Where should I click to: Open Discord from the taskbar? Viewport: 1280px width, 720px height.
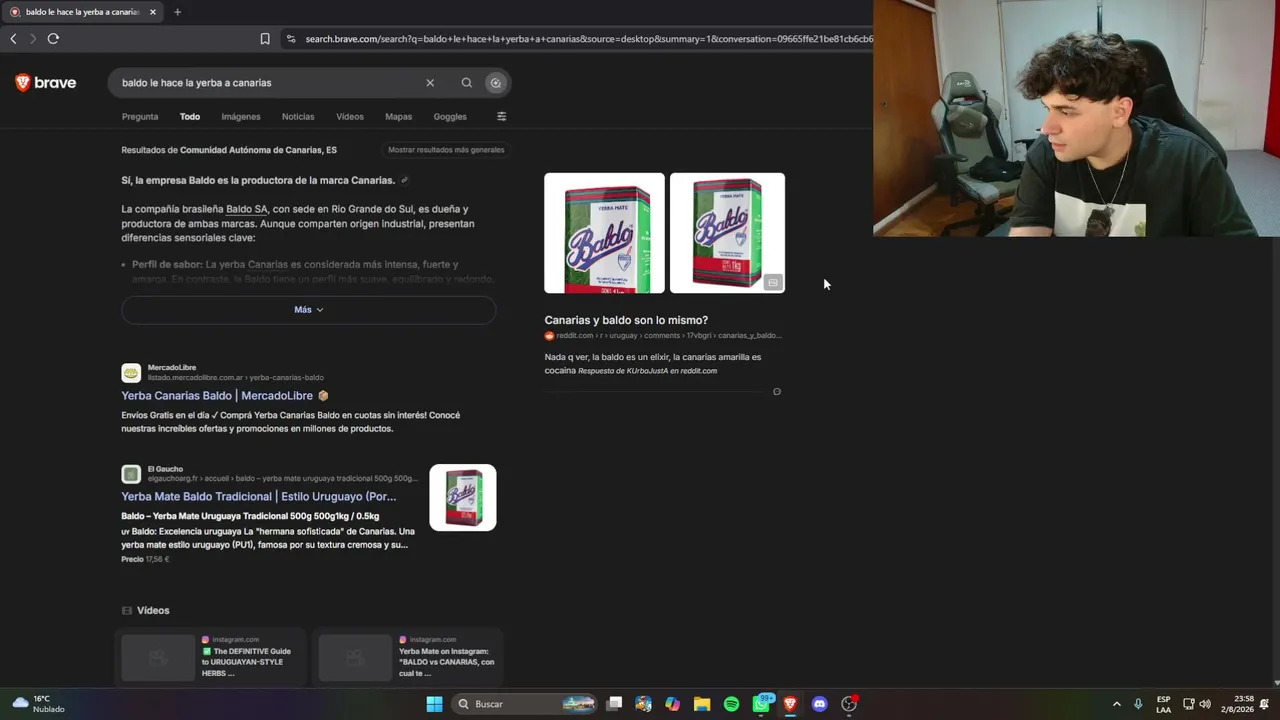(820, 704)
